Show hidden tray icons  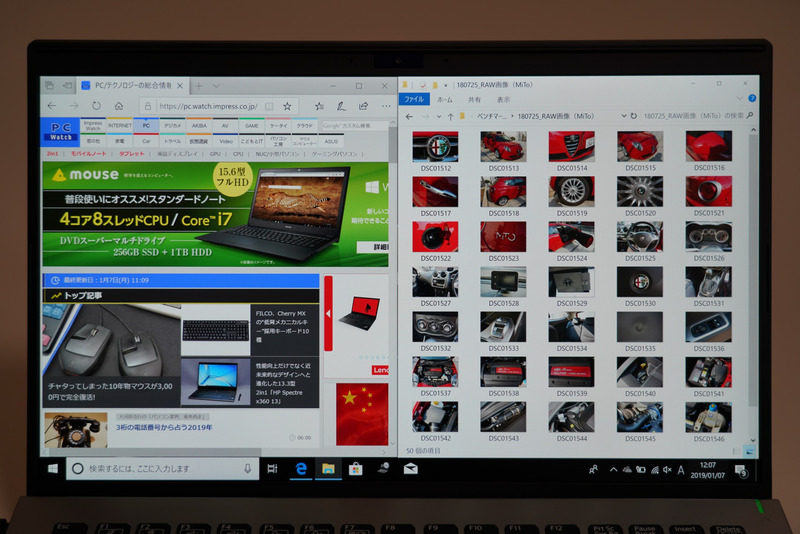613,470
